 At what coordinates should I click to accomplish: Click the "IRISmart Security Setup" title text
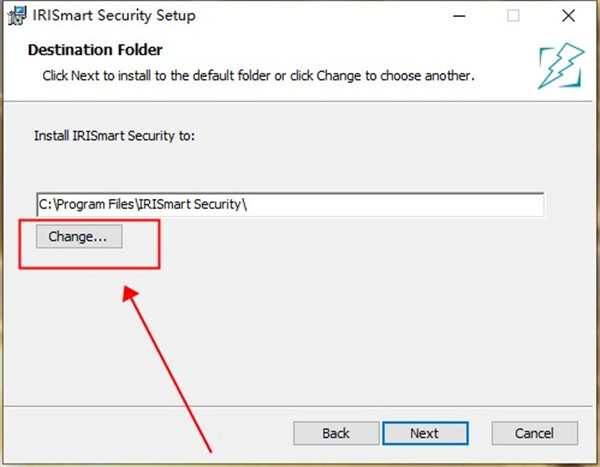tap(115, 16)
